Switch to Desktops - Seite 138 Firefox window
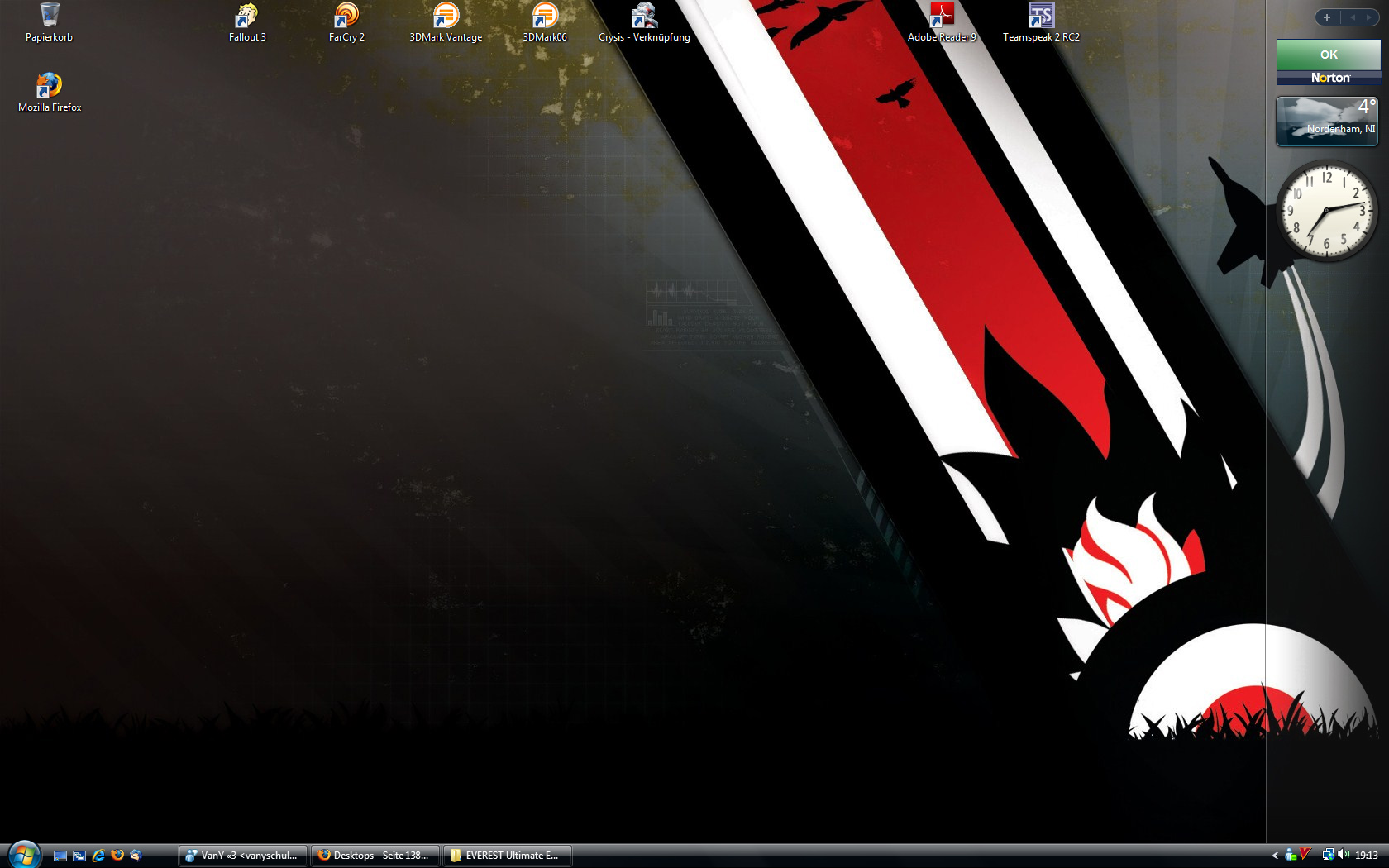This screenshot has width=1389, height=868. [375, 856]
